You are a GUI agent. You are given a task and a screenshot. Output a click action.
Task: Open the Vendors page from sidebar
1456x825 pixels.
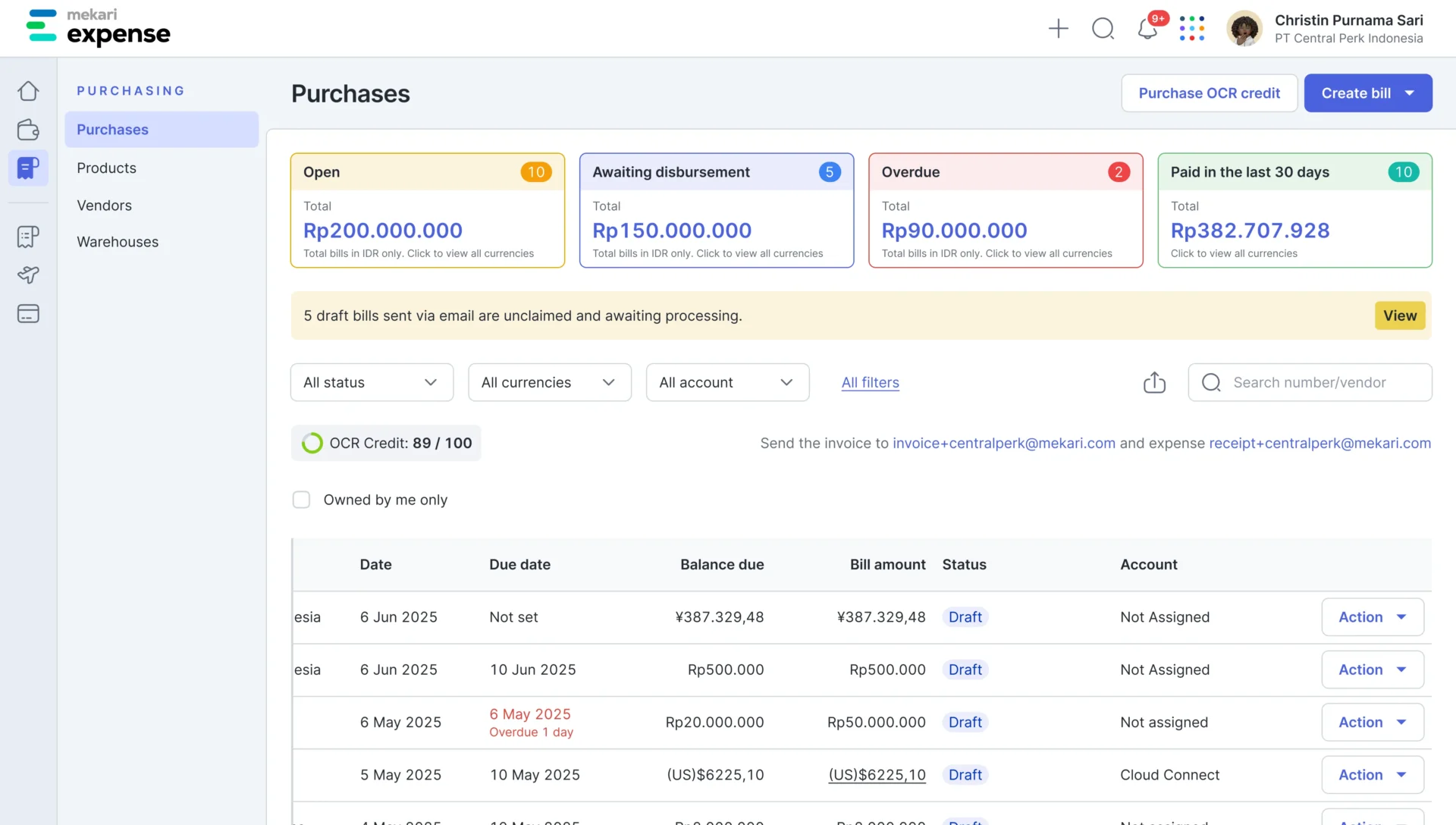104,205
